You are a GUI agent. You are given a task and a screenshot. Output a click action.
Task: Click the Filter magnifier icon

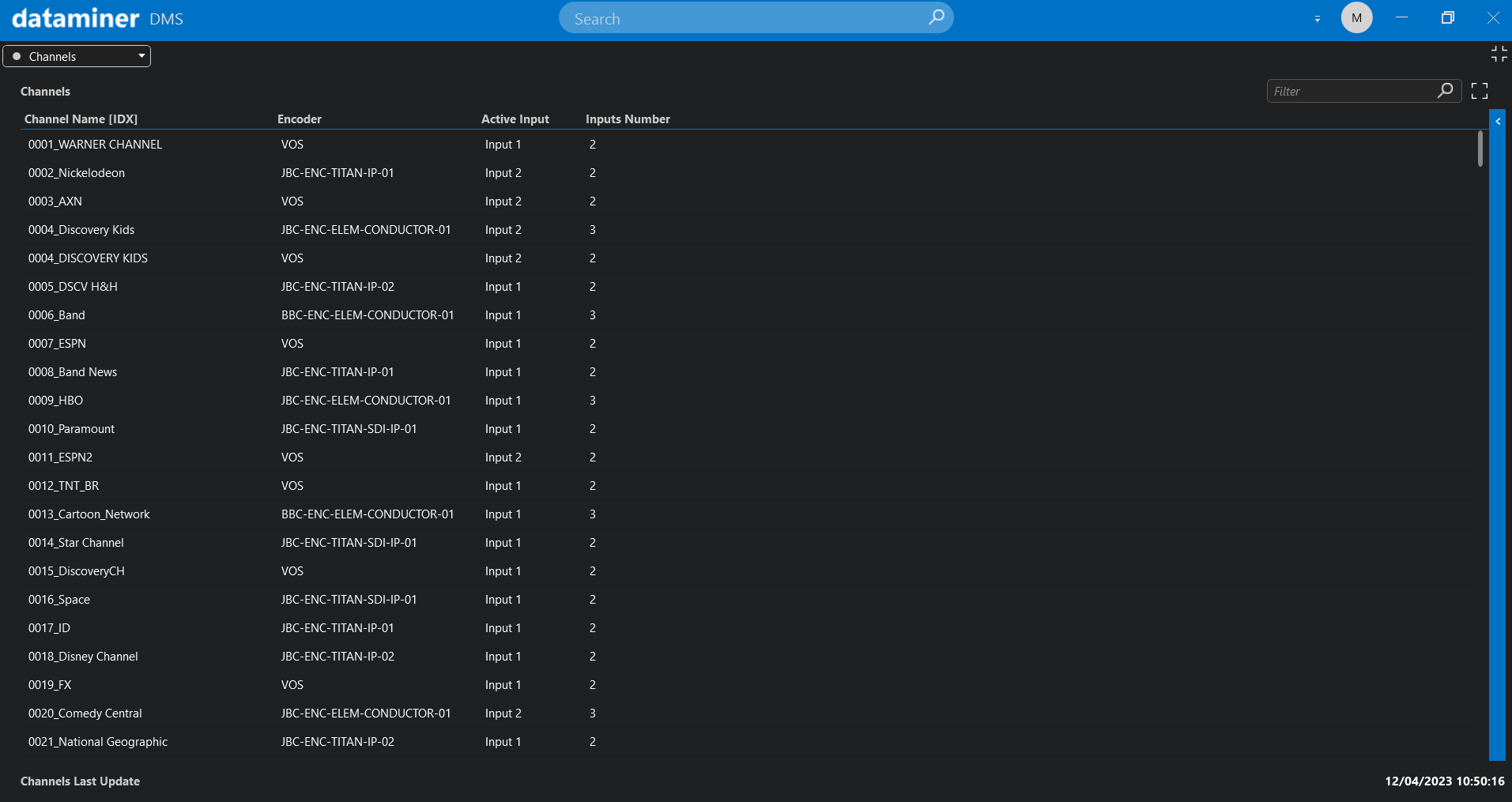[x=1445, y=91]
